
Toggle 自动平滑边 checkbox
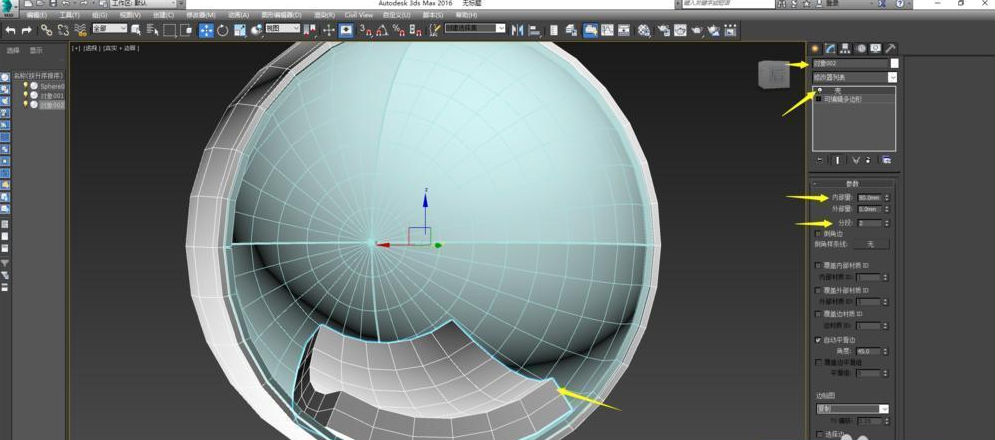[x=818, y=340]
